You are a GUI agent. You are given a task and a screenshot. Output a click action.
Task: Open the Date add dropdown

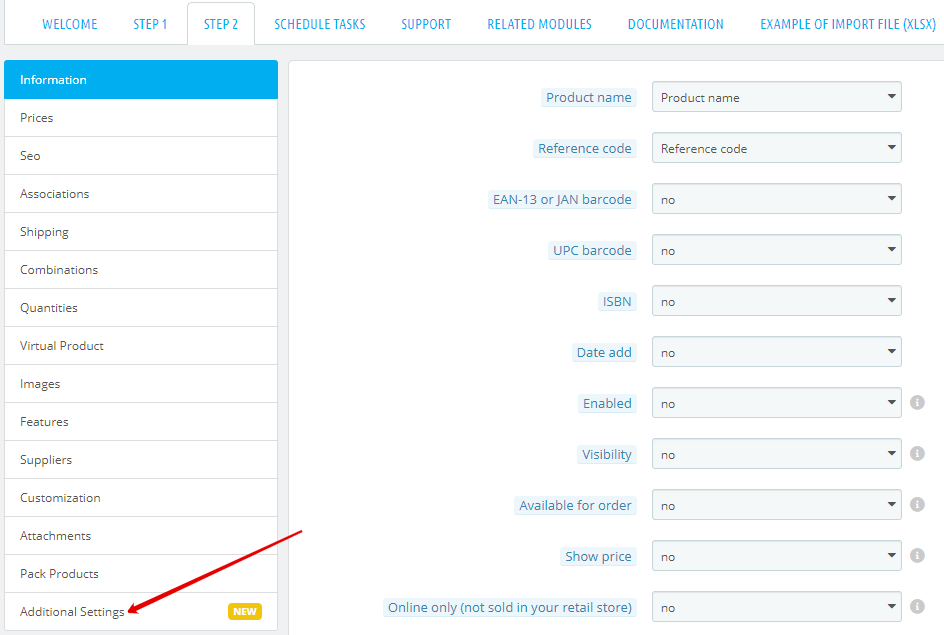pos(777,352)
